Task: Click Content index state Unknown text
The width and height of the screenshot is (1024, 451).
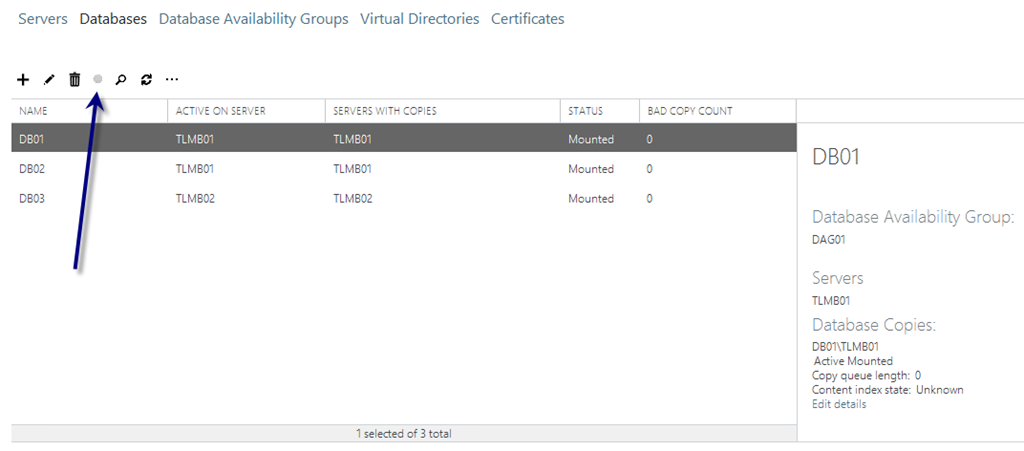Action: tap(888, 390)
